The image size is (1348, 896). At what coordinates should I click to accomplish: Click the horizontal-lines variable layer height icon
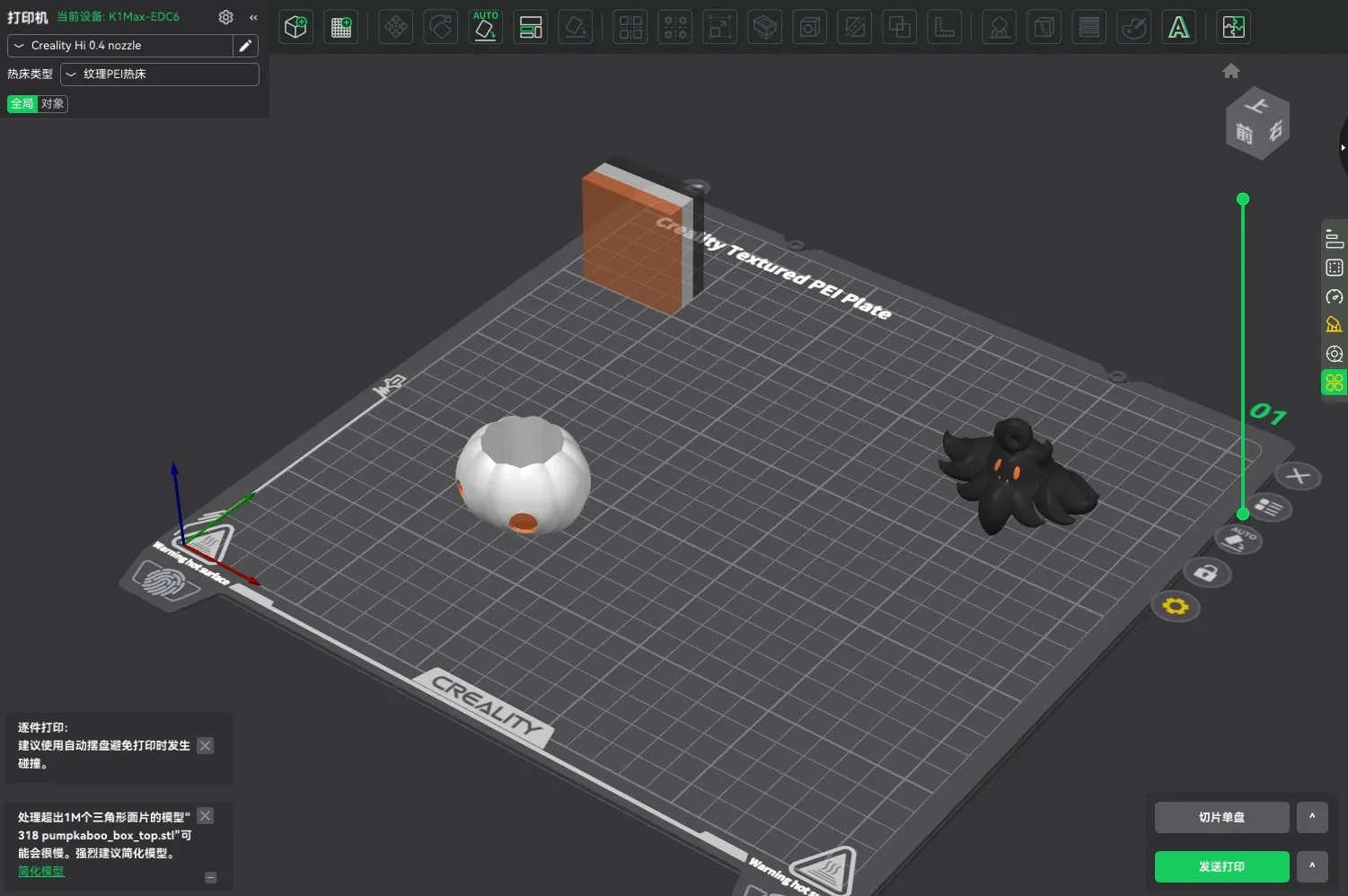pos(1089,27)
